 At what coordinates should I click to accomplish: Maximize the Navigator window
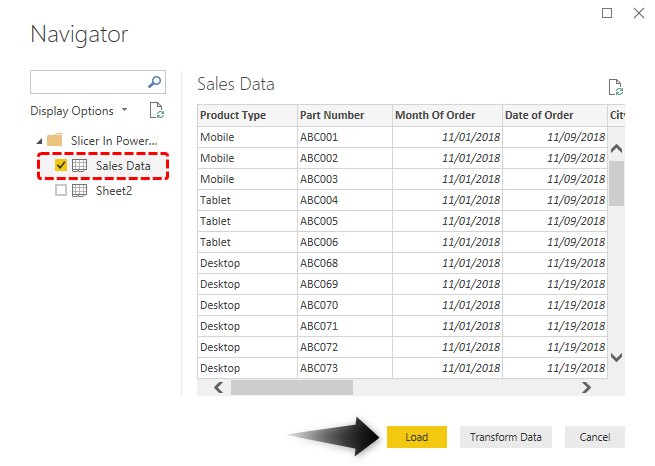click(607, 13)
